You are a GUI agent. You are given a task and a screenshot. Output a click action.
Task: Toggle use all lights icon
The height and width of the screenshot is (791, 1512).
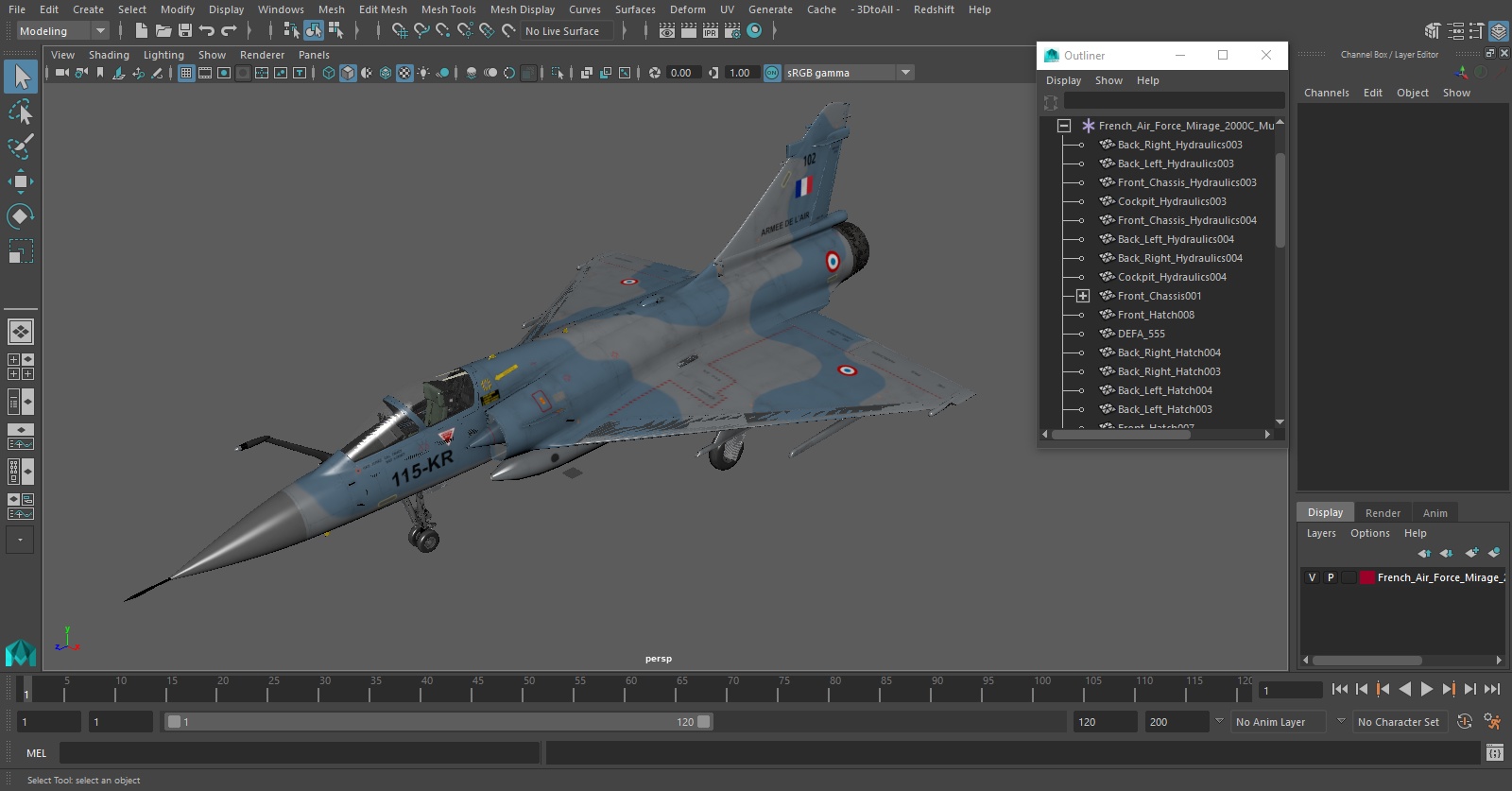click(x=423, y=73)
